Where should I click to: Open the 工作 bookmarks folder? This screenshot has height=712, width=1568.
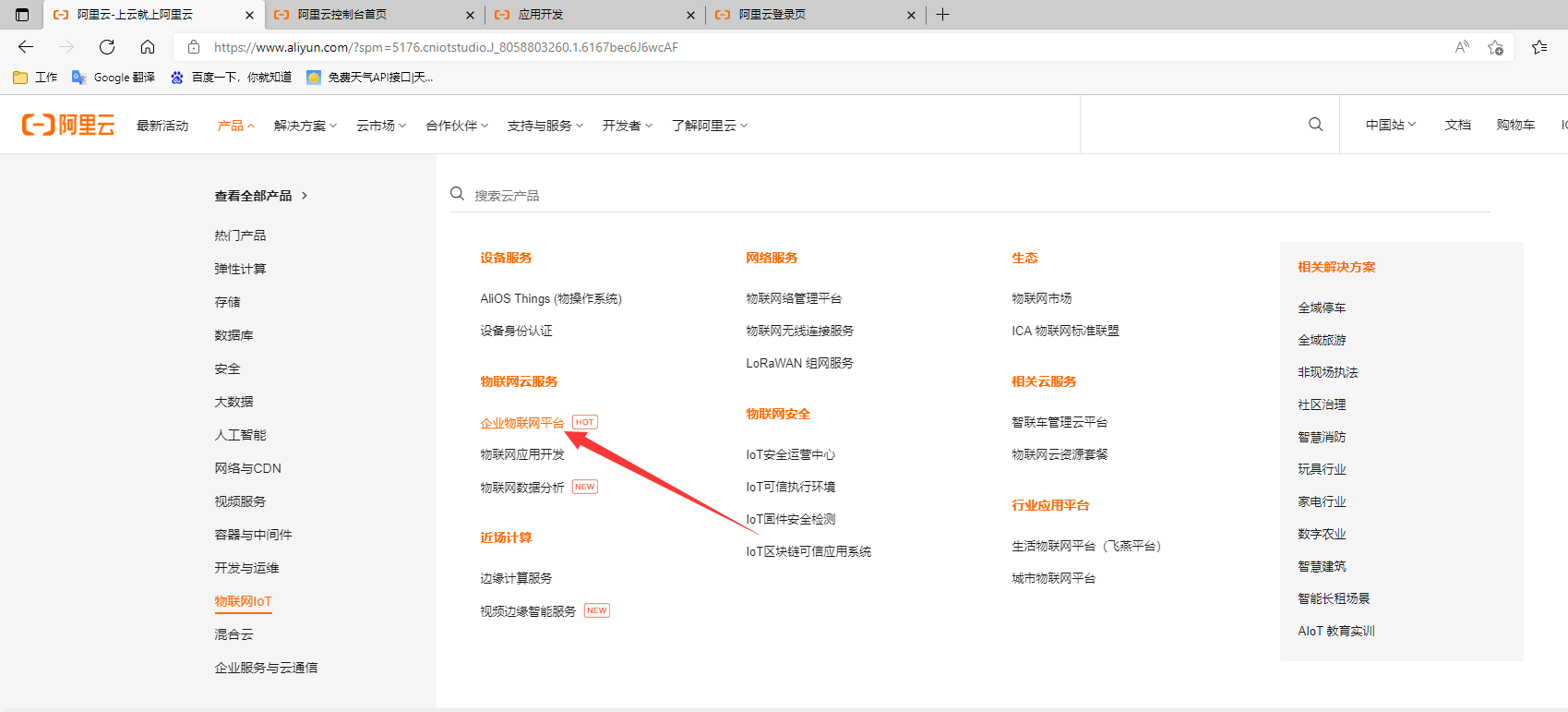coord(35,78)
